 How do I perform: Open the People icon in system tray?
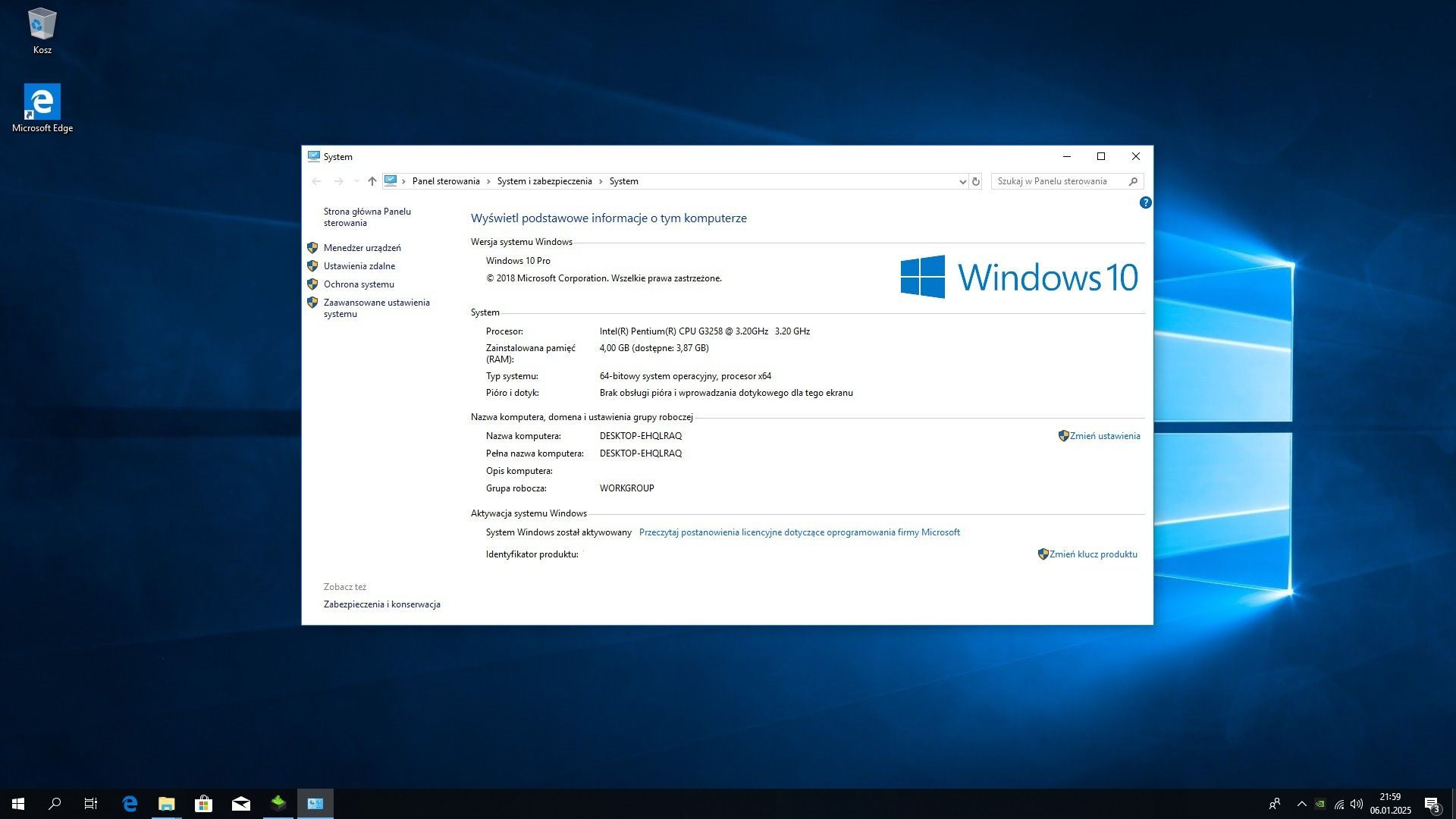point(1275,804)
